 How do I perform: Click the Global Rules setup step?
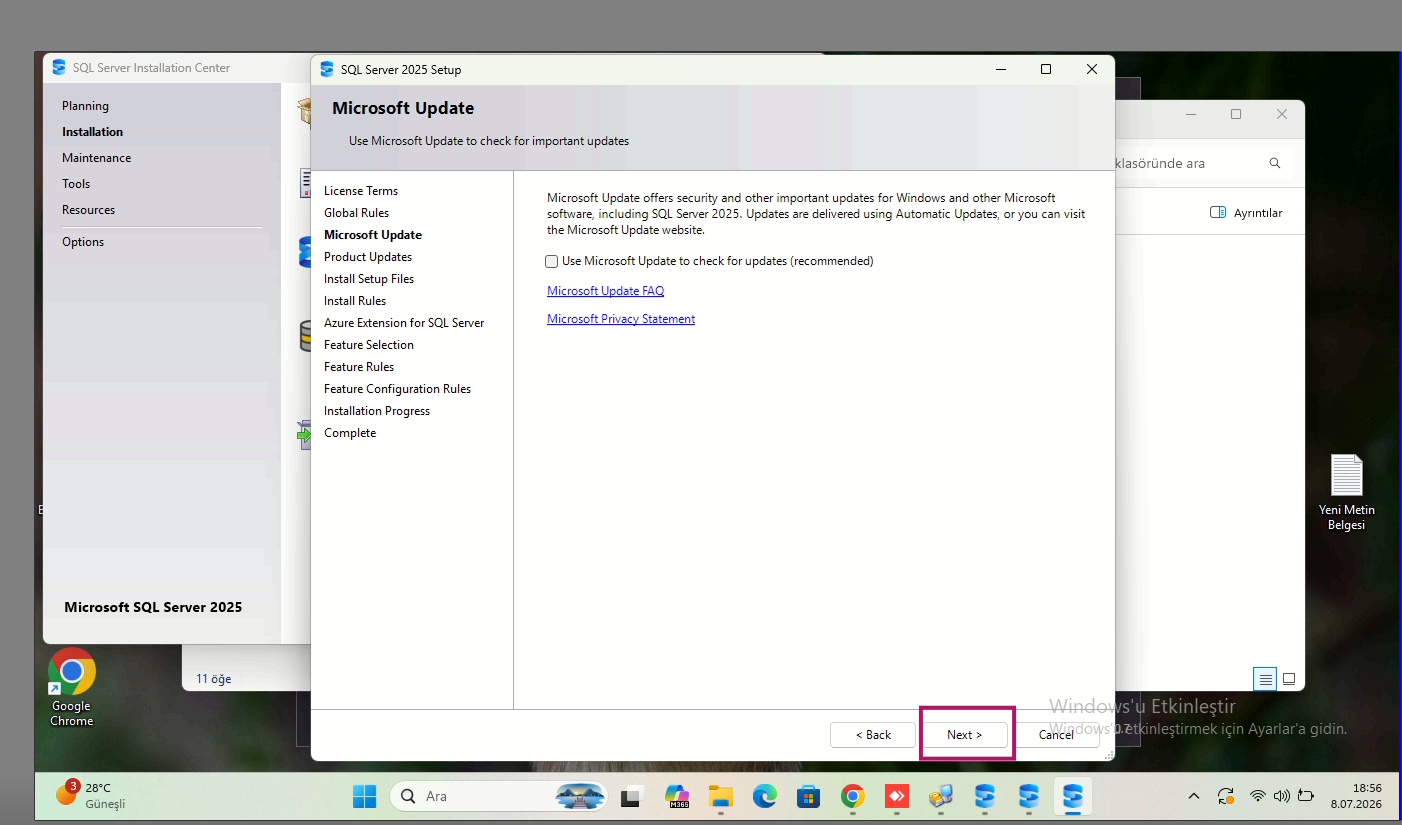coord(356,213)
